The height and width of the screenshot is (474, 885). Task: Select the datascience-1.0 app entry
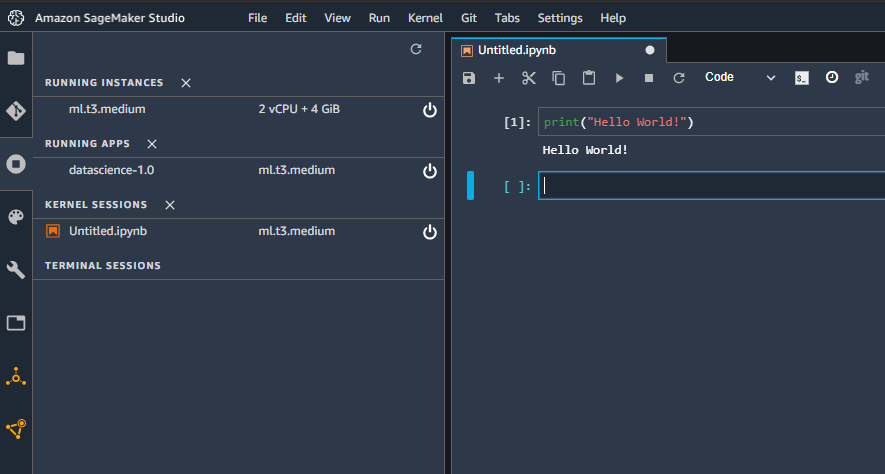(x=238, y=170)
